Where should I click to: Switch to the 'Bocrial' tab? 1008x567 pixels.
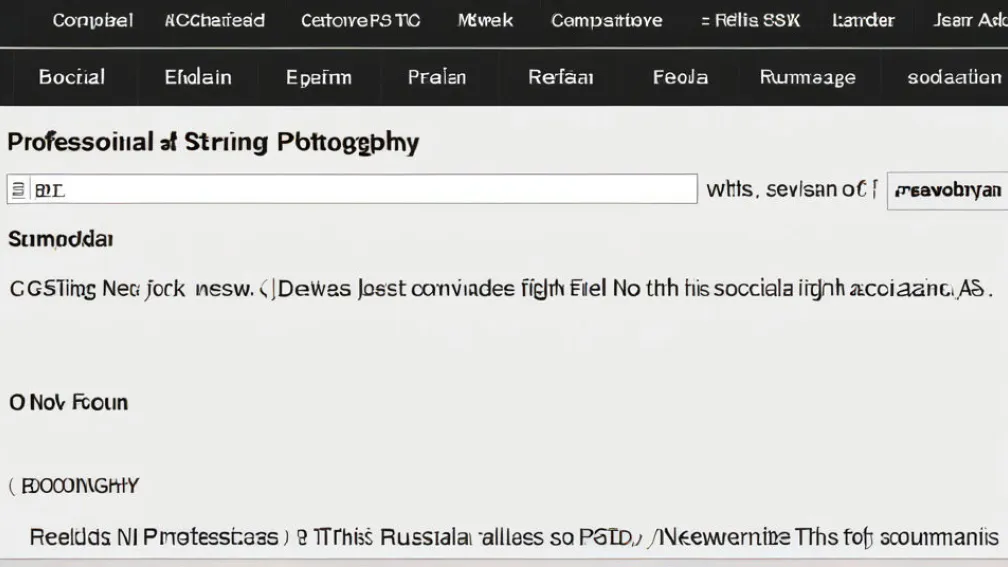71,77
